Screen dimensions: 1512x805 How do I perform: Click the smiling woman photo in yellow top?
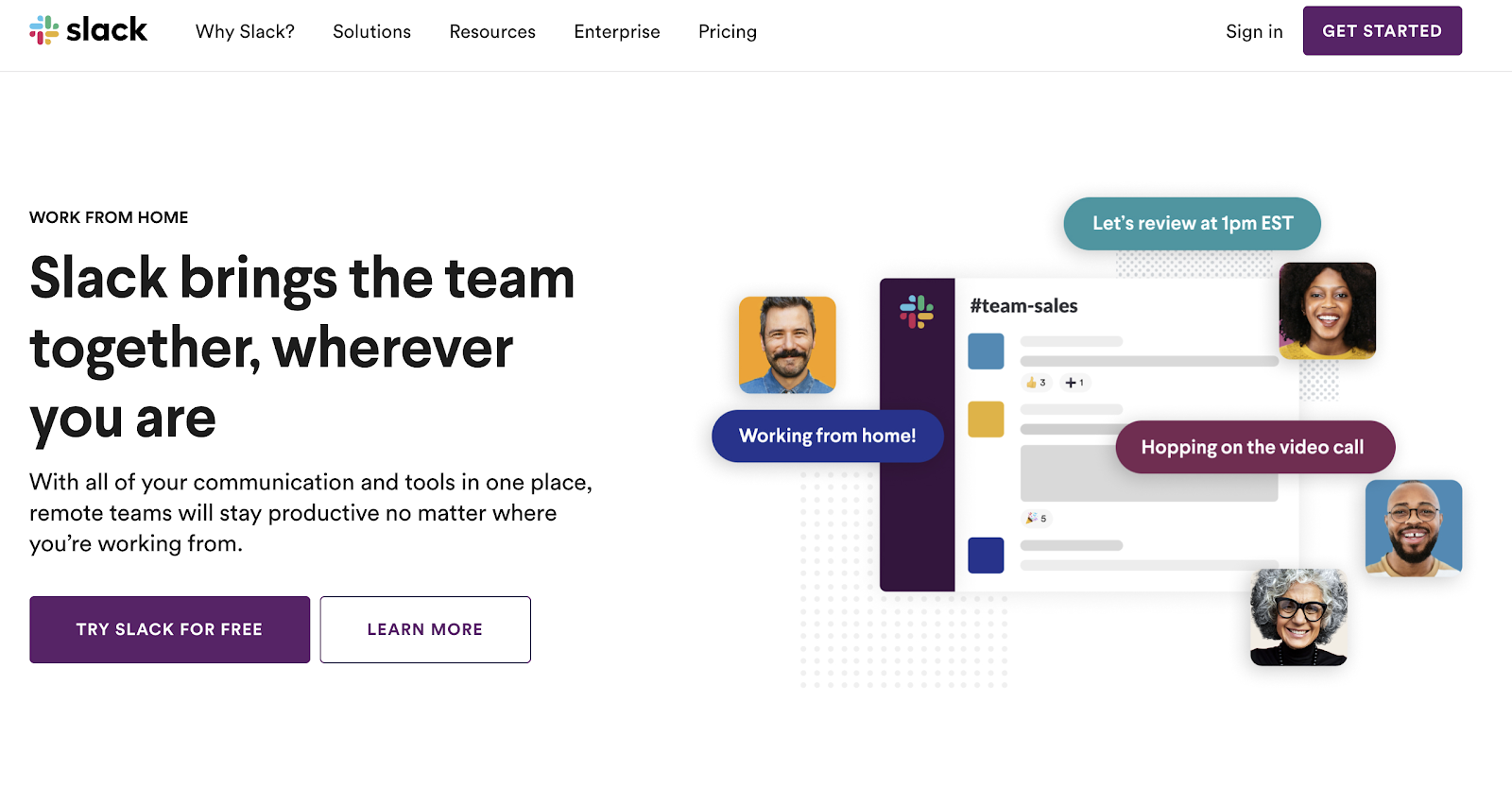pyautogui.click(x=1328, y=311)
